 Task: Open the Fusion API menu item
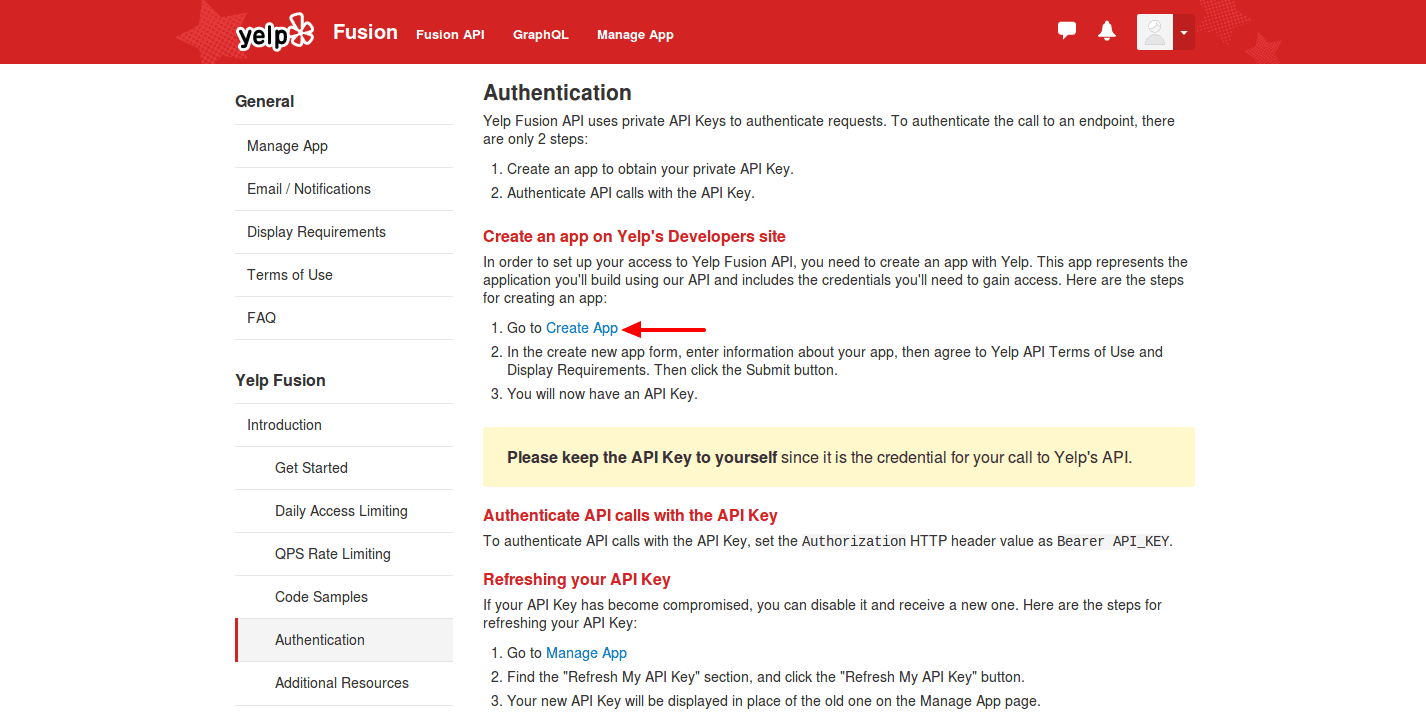[450, 34]
